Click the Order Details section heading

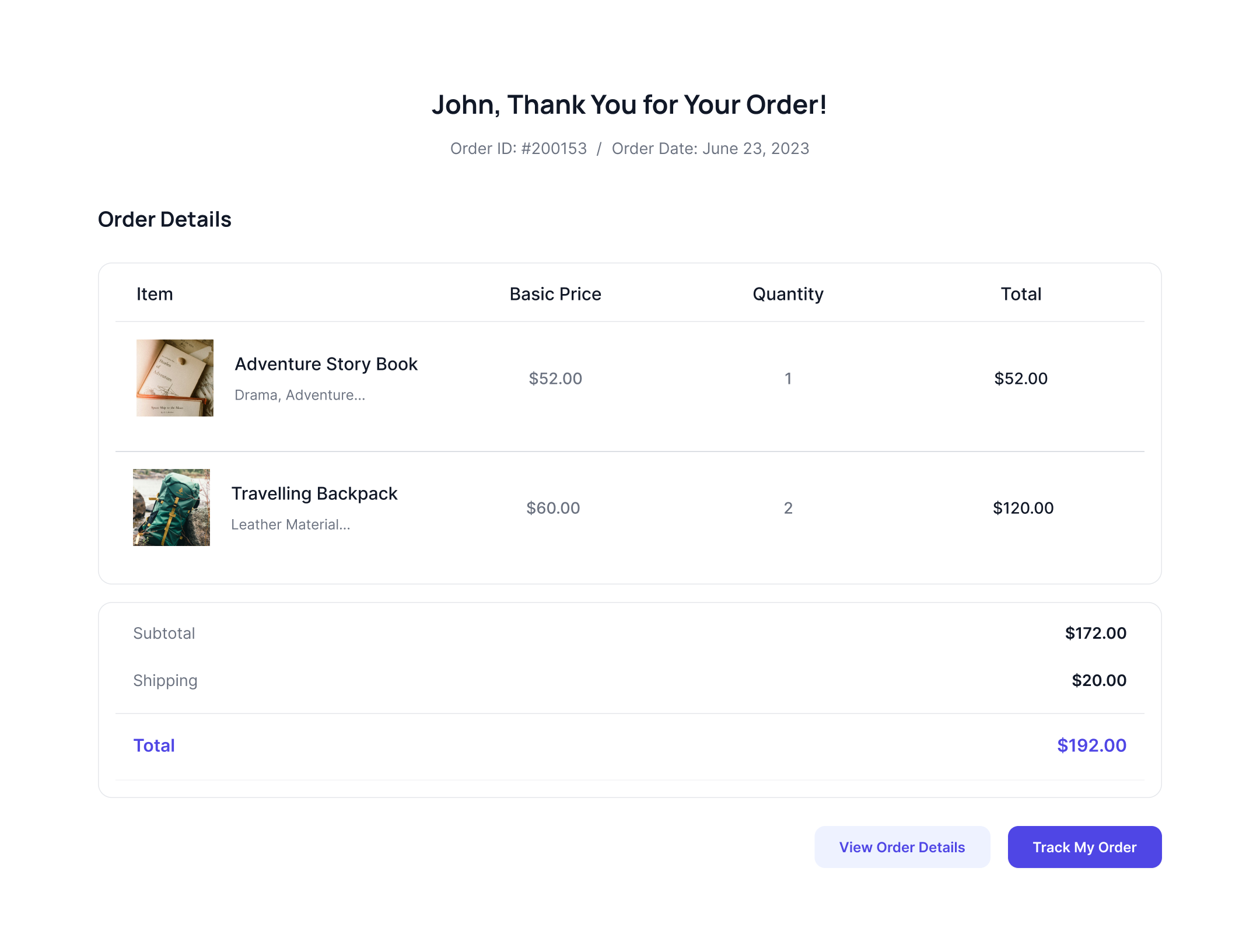164,219
